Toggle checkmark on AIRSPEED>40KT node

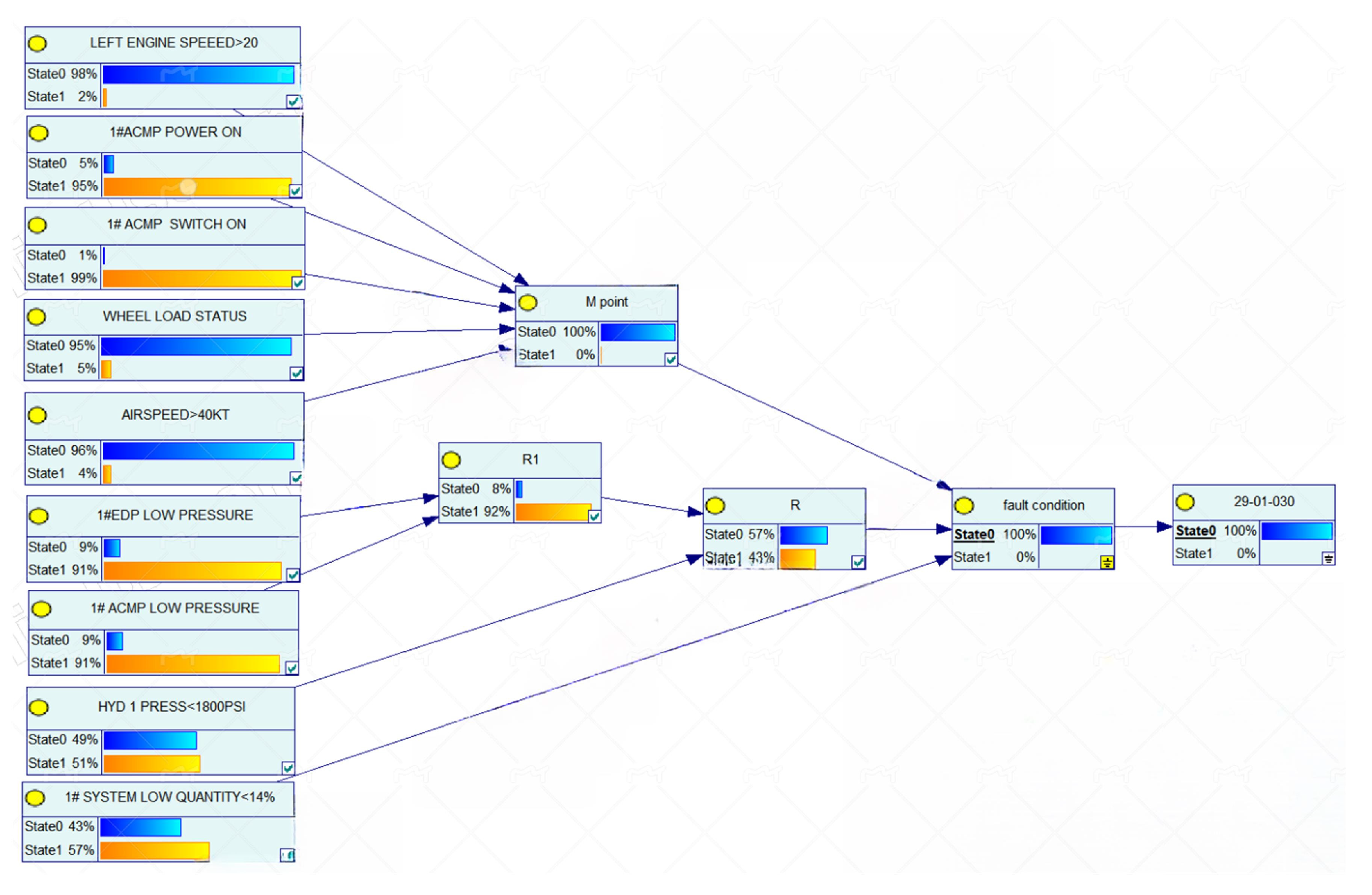296,478
